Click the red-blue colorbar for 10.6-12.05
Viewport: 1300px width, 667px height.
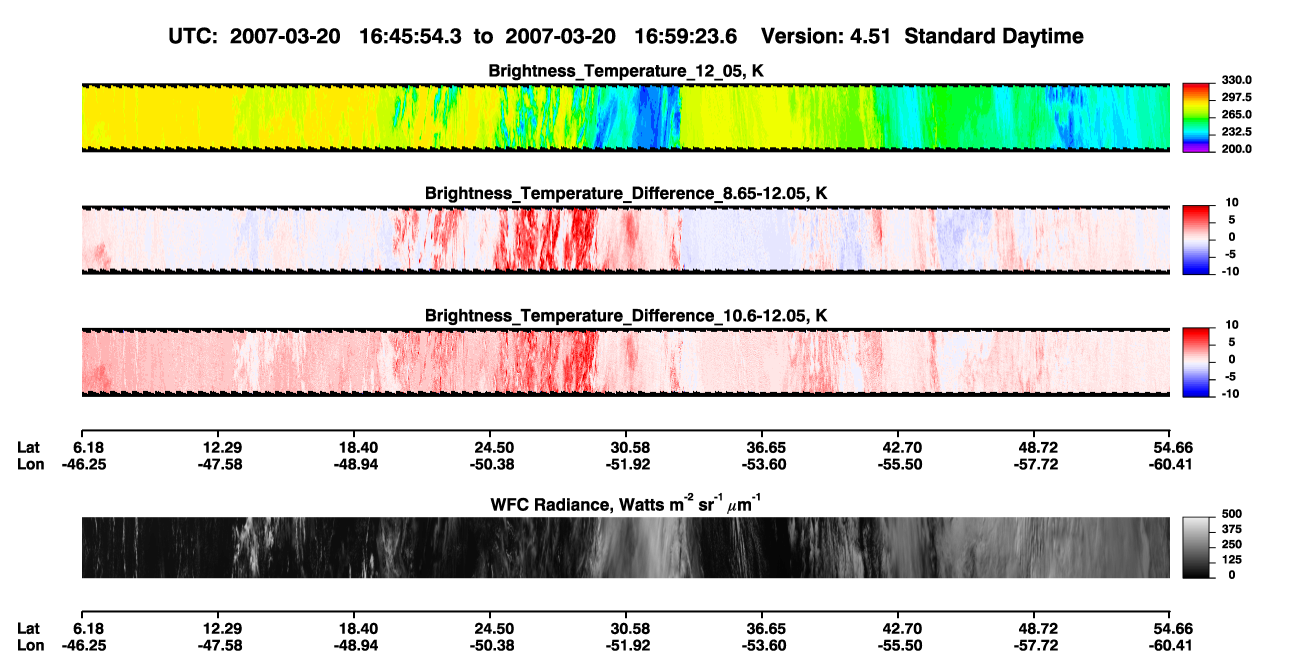point(1195,360)
